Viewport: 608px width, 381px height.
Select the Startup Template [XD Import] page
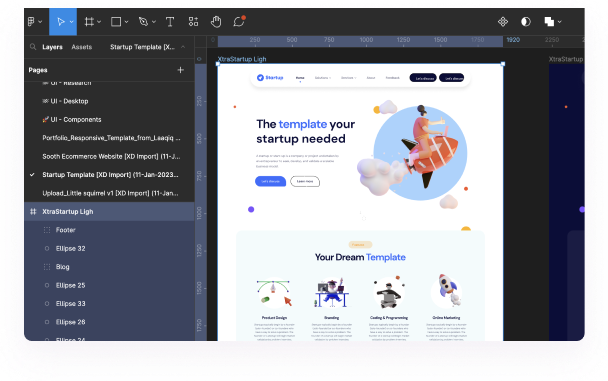coord(109,175)
